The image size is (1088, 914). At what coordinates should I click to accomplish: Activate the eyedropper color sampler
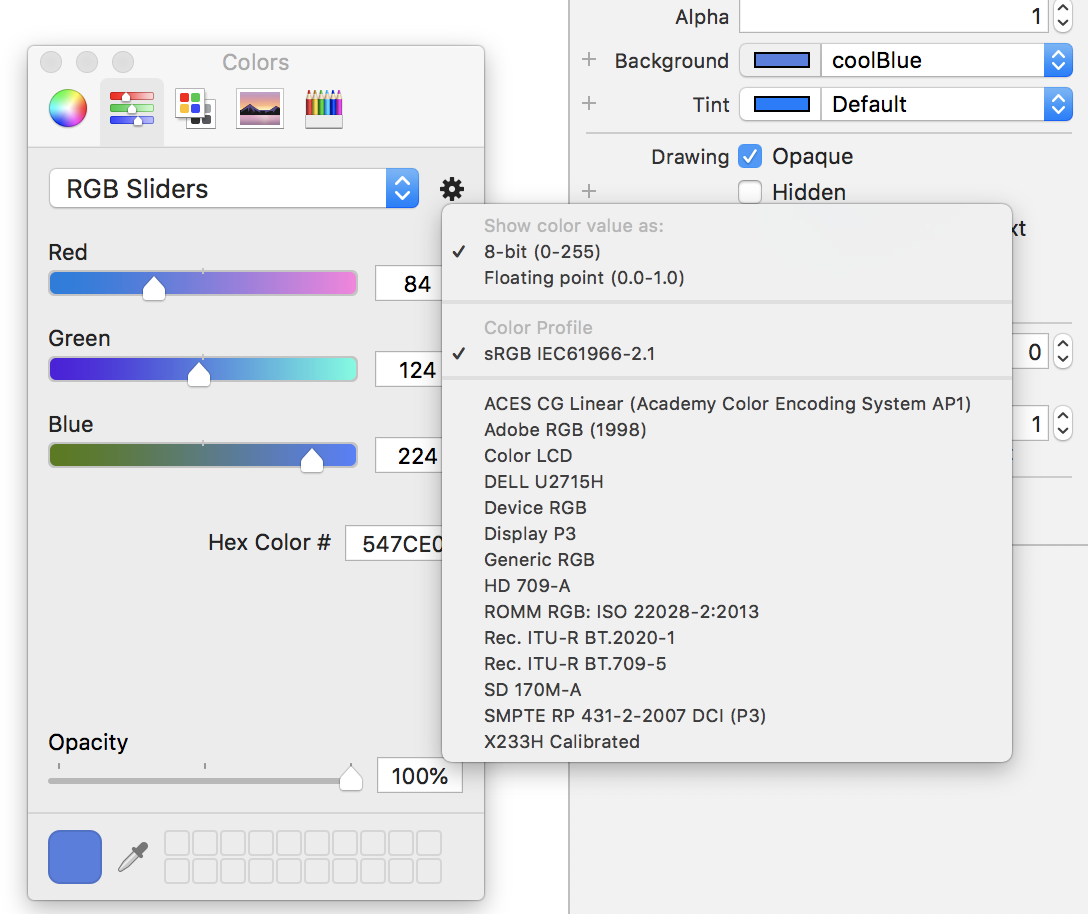click(x=132, y=856)
